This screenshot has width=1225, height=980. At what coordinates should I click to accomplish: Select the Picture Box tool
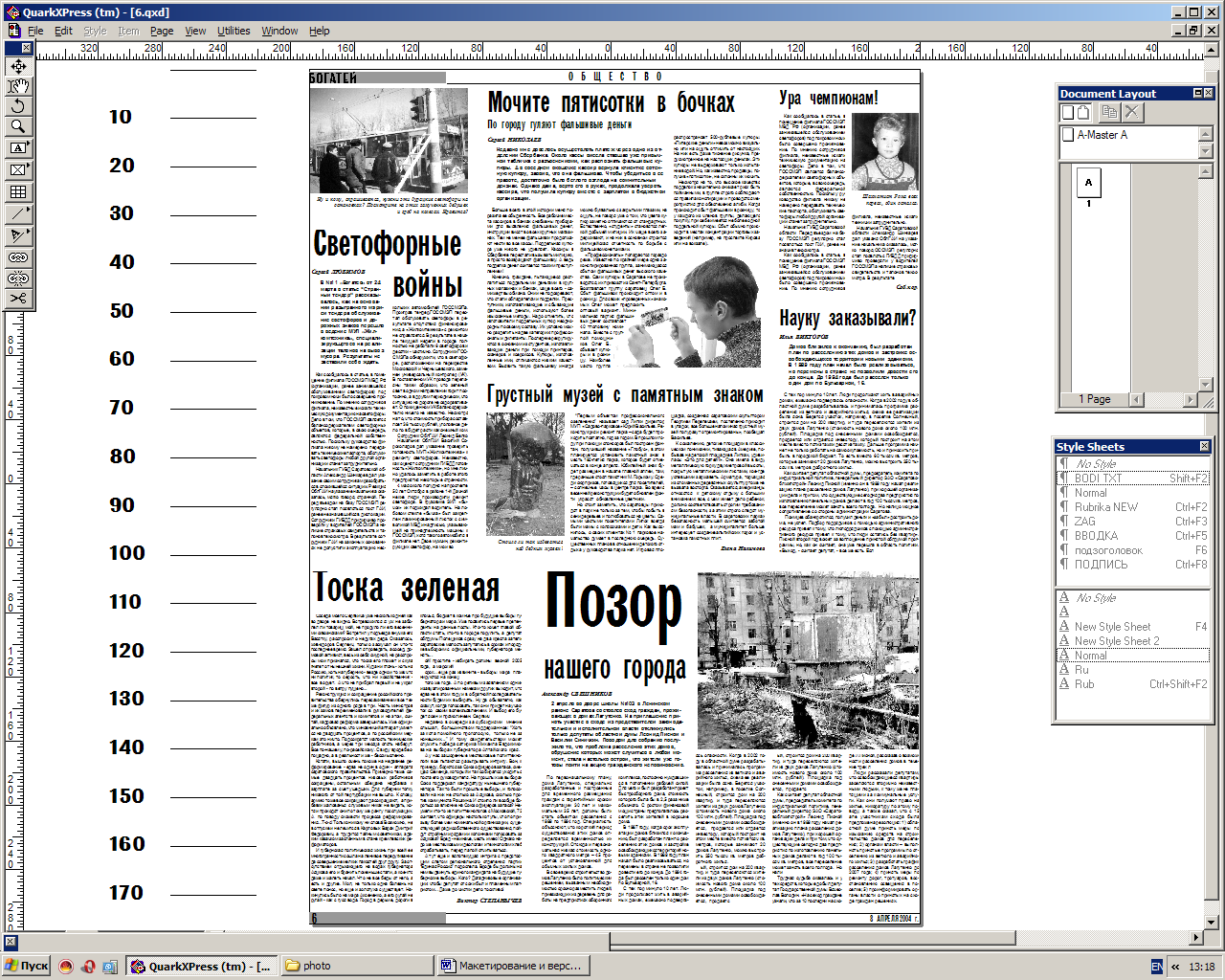pos(18,169)
